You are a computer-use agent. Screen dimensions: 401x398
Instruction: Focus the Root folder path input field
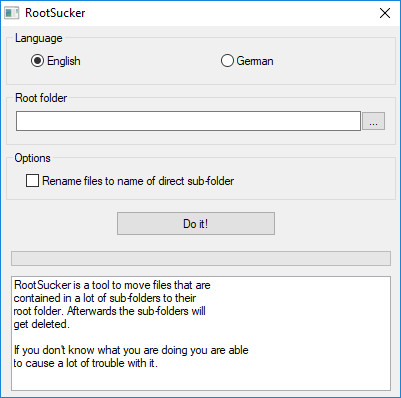pyautogui.click(x=188, y=121)
